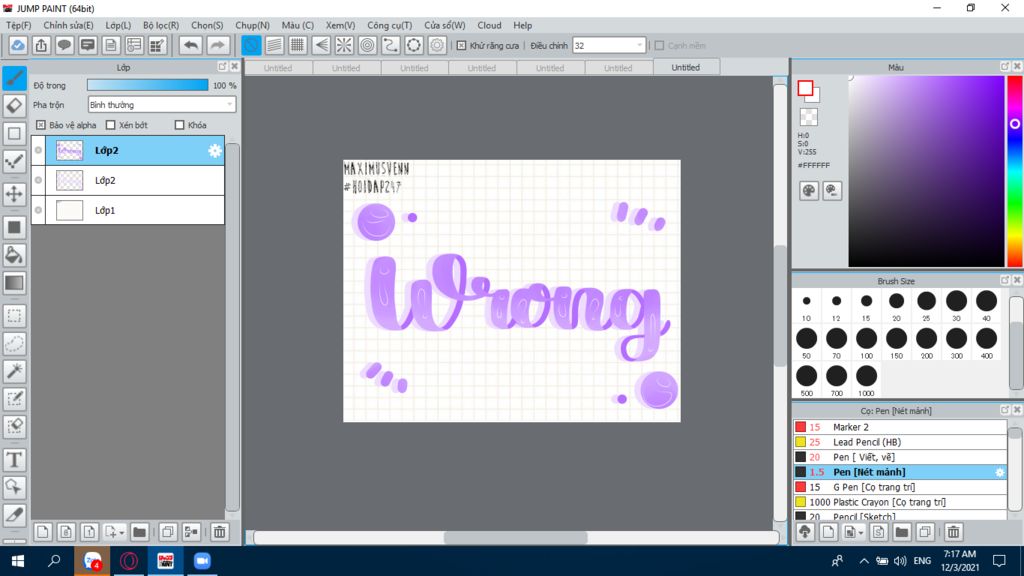Open Zoom app on the taskbar
The height and width of the screenshot is (576, 1024).
[202, 561]
